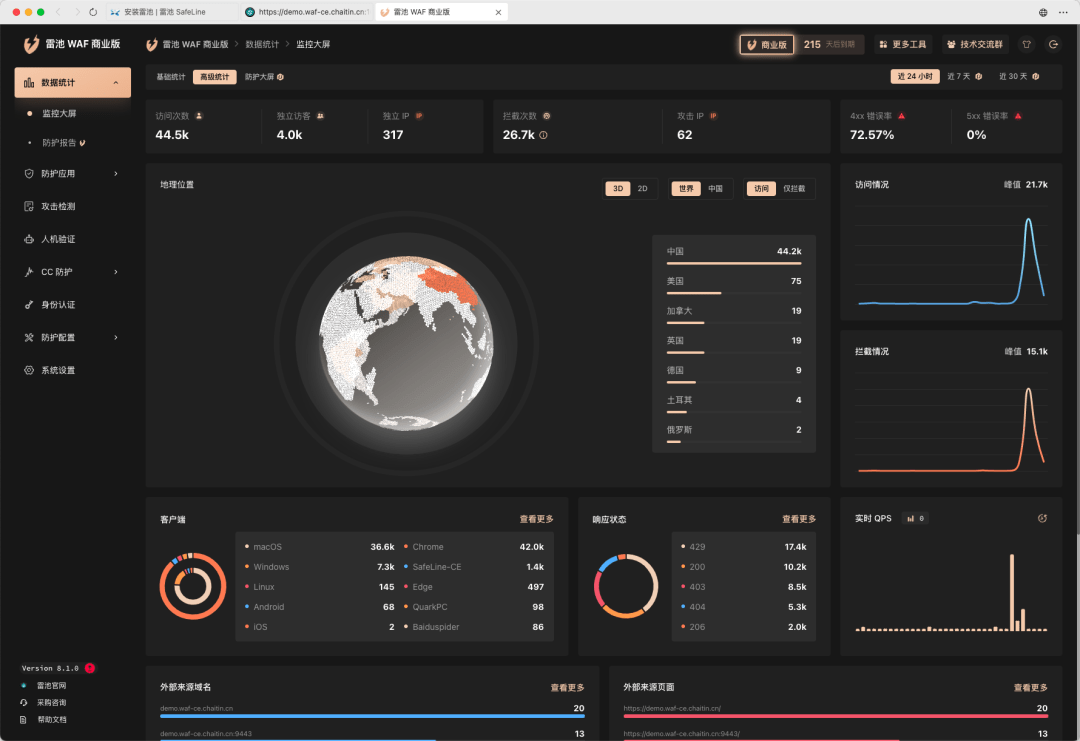The height and width of the screenshot is (741, 1080).
Task: Click the 系统设置 gear icon
Action: [x=29, y=370]
